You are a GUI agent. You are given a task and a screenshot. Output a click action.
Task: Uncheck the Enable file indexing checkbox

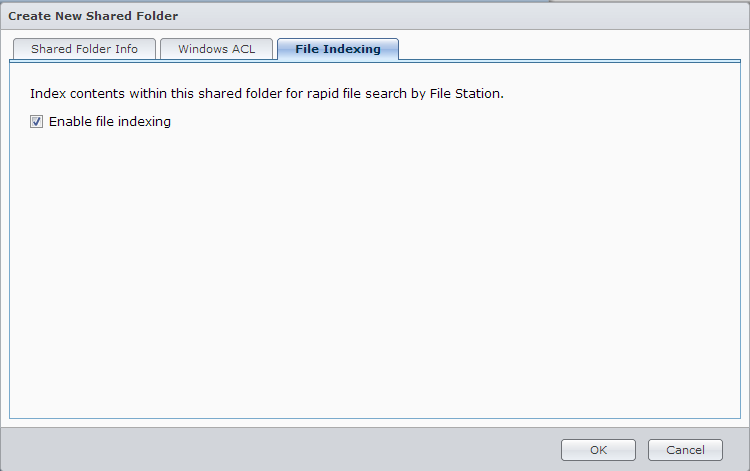(37, 122)
